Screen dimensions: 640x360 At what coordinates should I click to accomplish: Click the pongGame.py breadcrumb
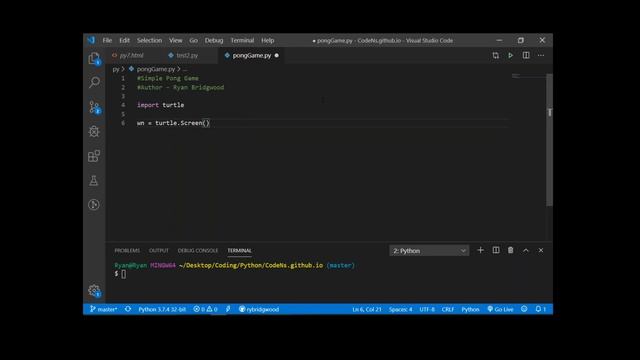(x=156, y=69)
